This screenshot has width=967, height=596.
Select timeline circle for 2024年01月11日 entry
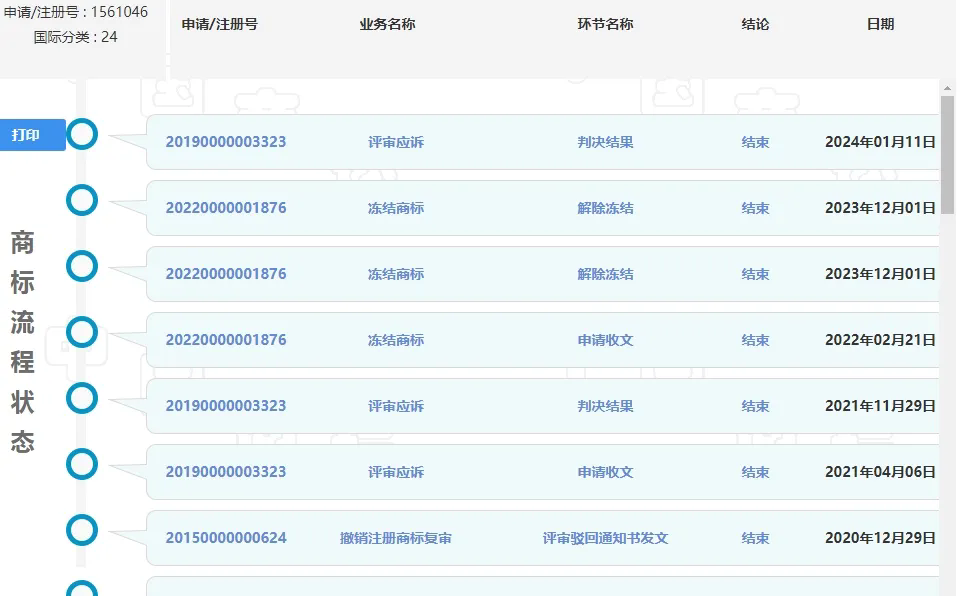(x=82, y=135)
